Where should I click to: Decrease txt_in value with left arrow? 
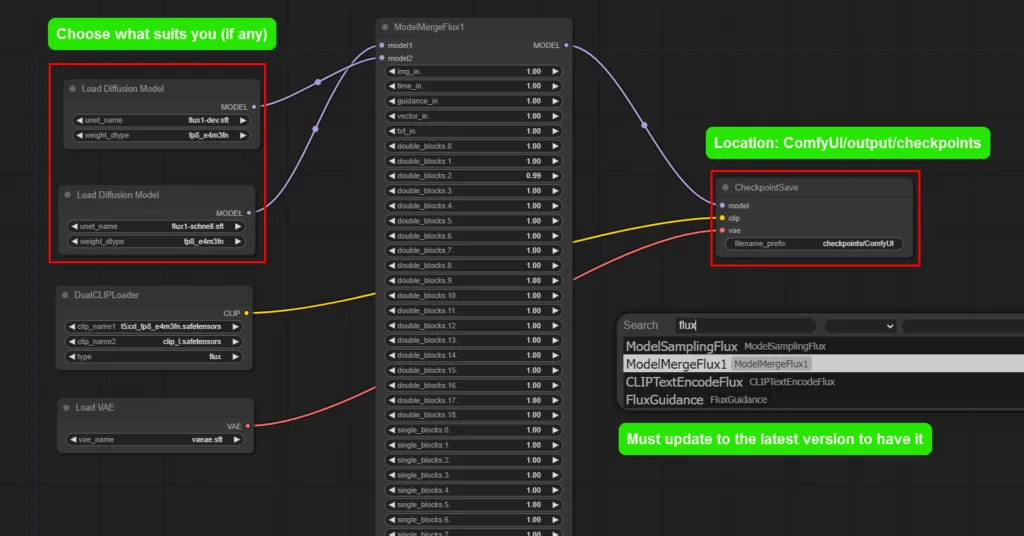[x=392, y=131]
